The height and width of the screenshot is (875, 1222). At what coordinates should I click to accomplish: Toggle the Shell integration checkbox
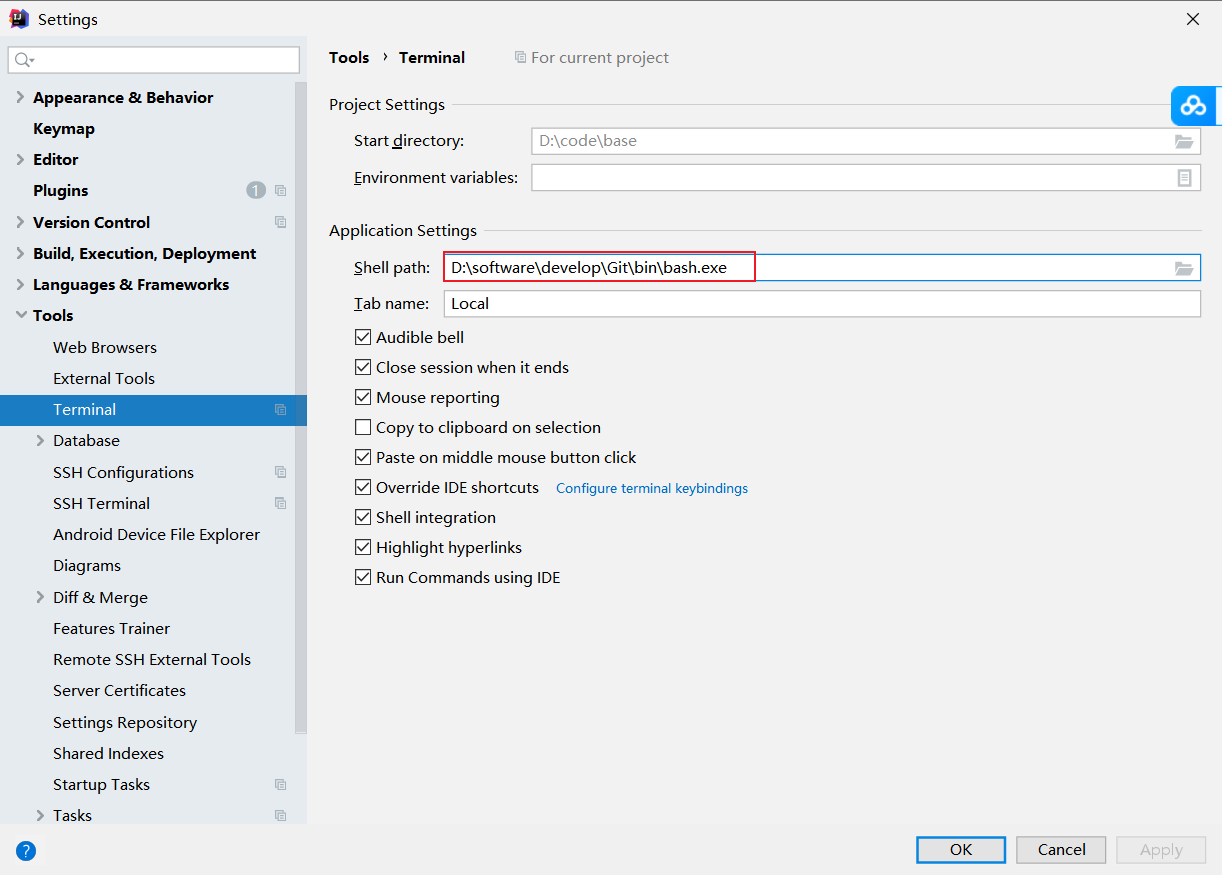point(363,518)
